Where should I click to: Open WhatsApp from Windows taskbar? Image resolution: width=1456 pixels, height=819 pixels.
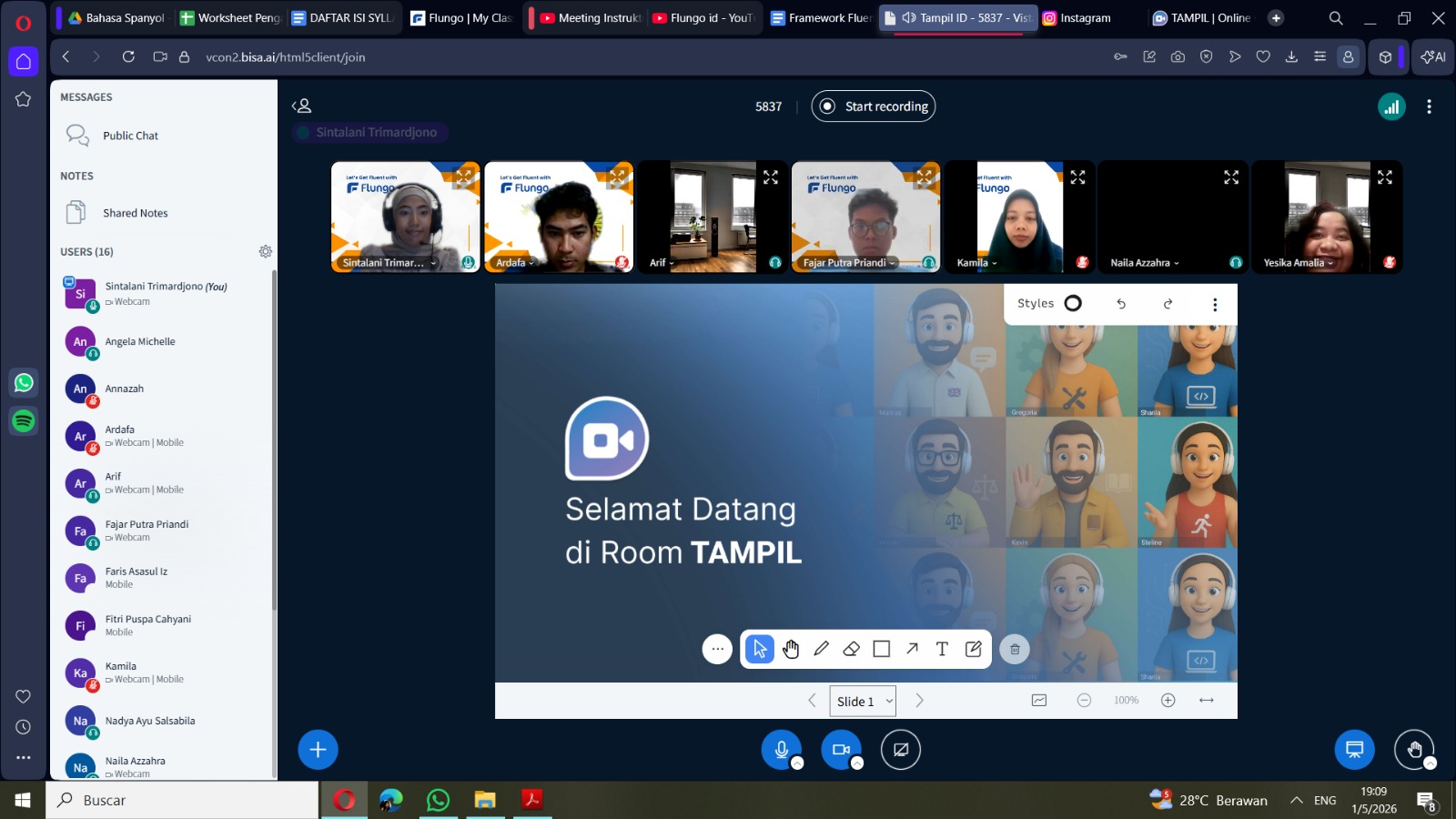click(x=438, y=800)
